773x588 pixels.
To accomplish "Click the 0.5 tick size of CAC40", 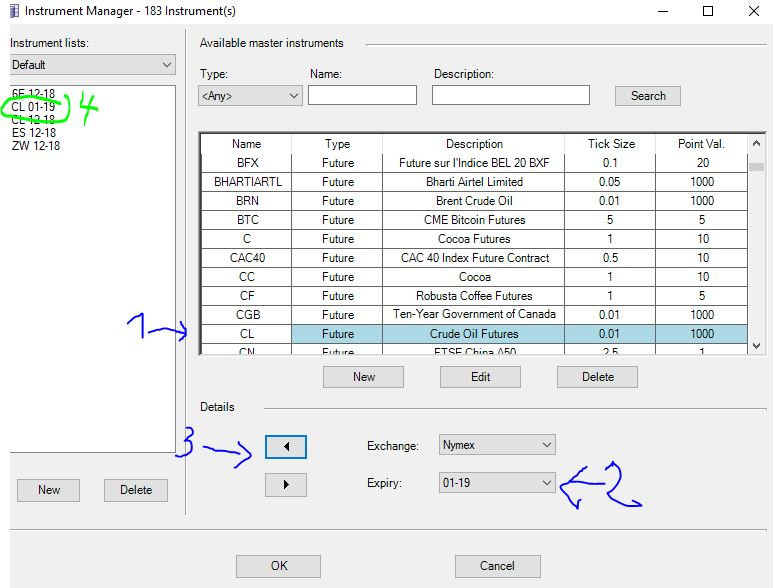I will (x=610, y=258).
